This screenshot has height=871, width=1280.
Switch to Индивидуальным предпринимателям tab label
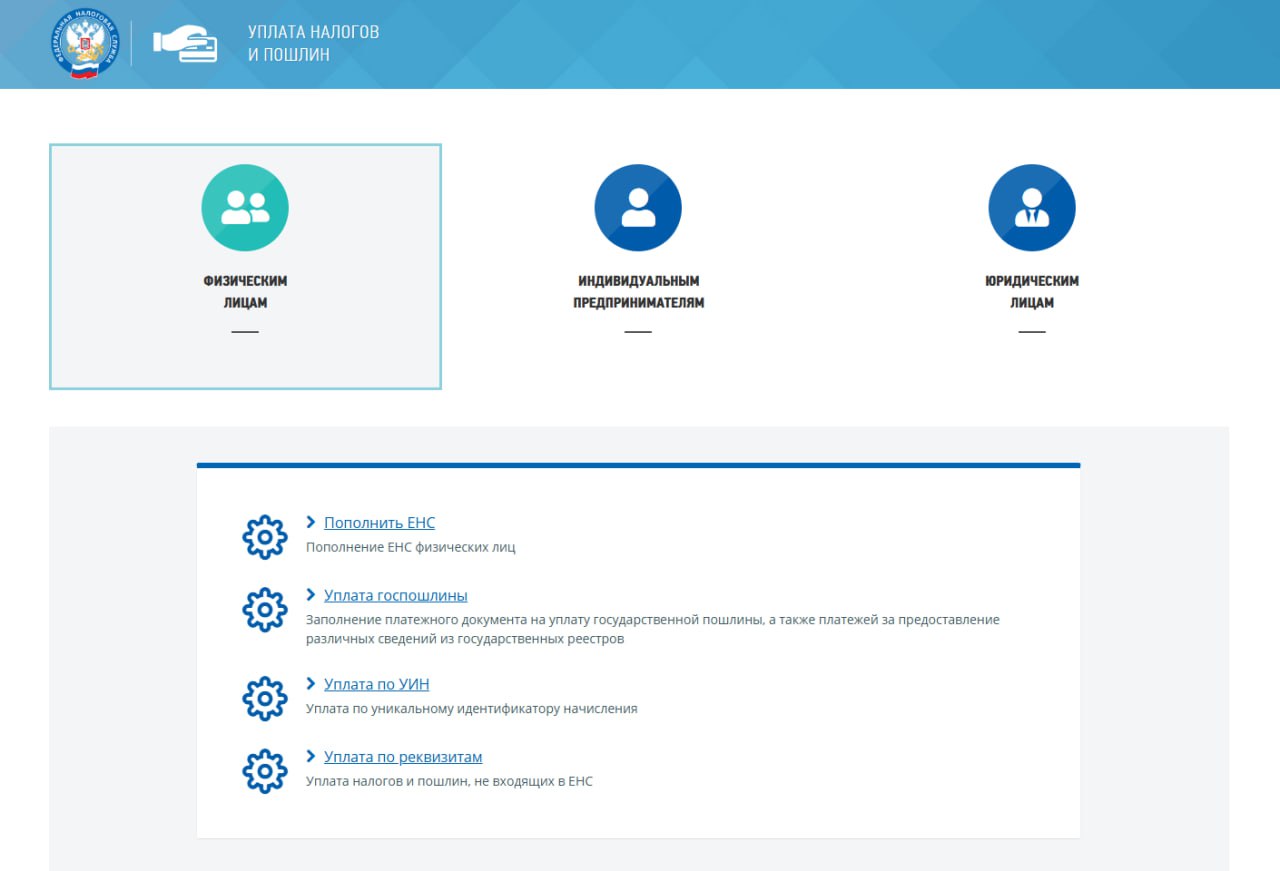coord(638,292)
